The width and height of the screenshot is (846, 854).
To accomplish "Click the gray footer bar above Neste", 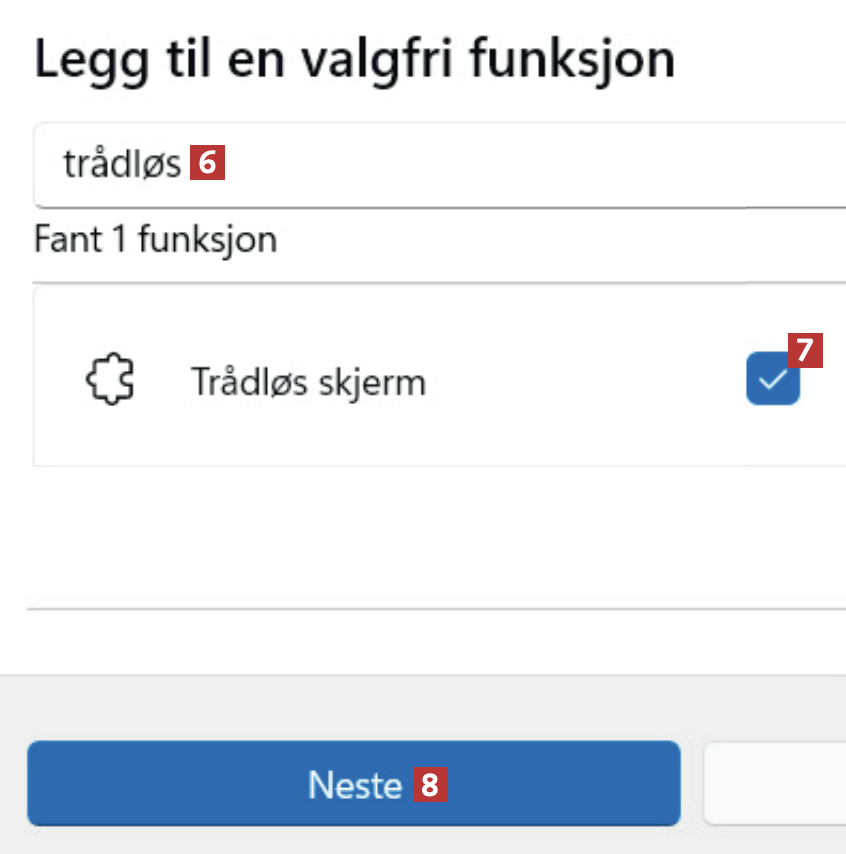I will [x=430, y=705].
